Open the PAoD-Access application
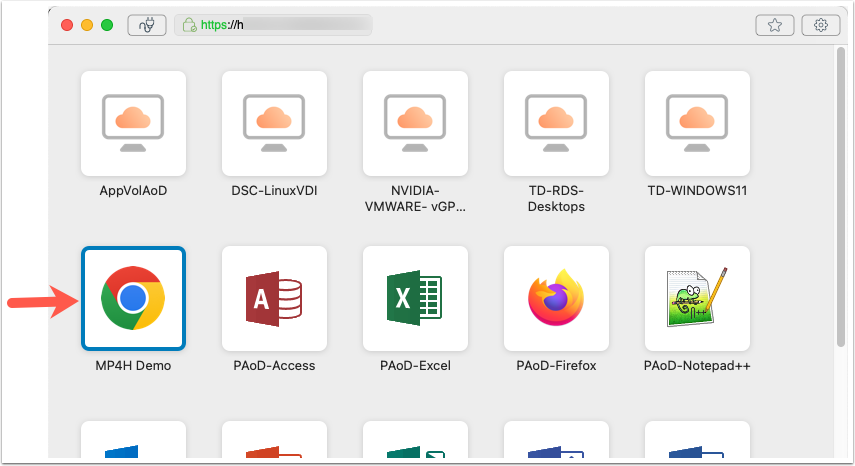 275,298
